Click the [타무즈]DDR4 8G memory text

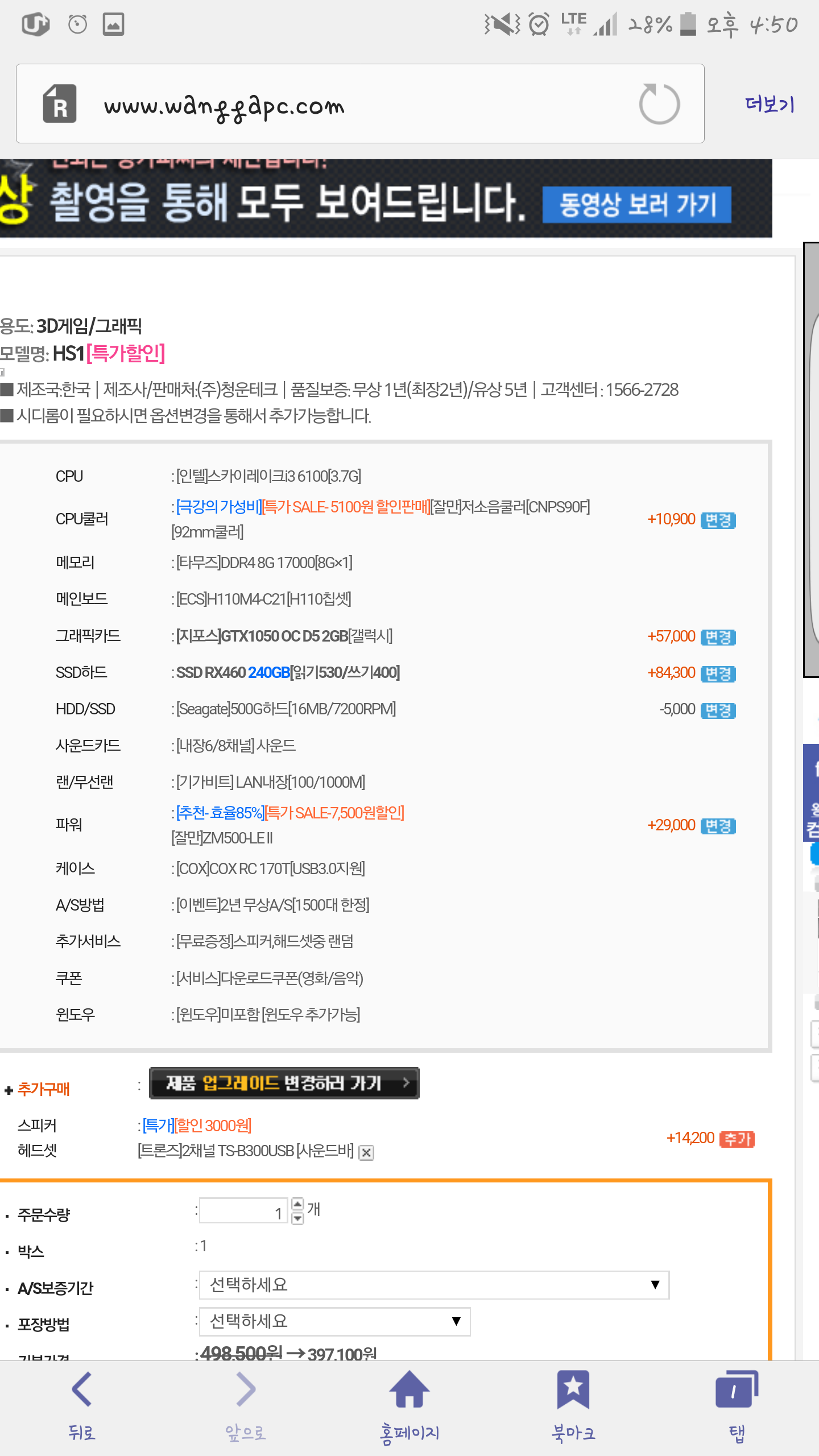[264, 562]
